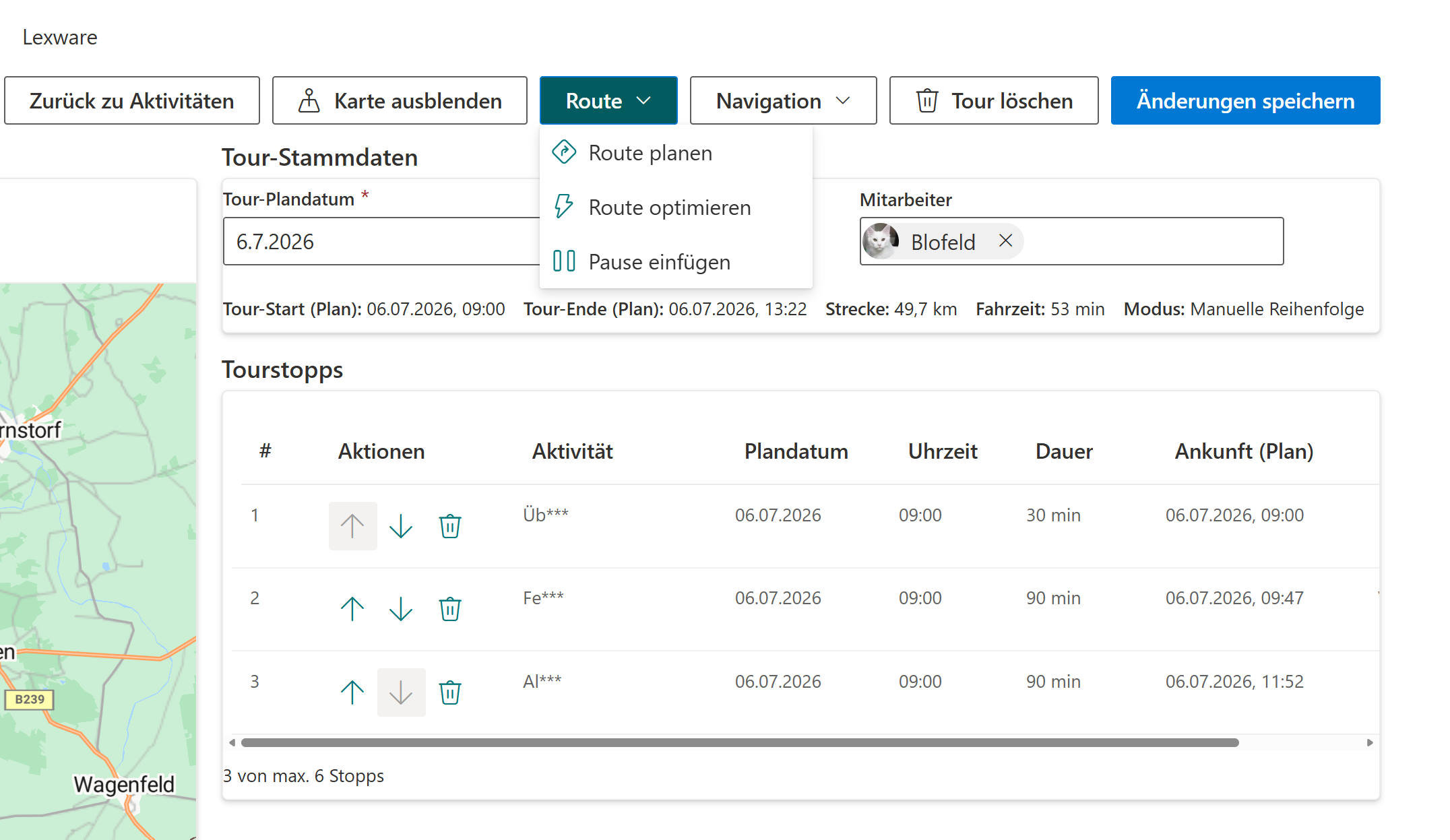This screenshot has width=1450, height=840.
Task: Click Zurück zu Aktivitäten button
Action: (132, 100)
